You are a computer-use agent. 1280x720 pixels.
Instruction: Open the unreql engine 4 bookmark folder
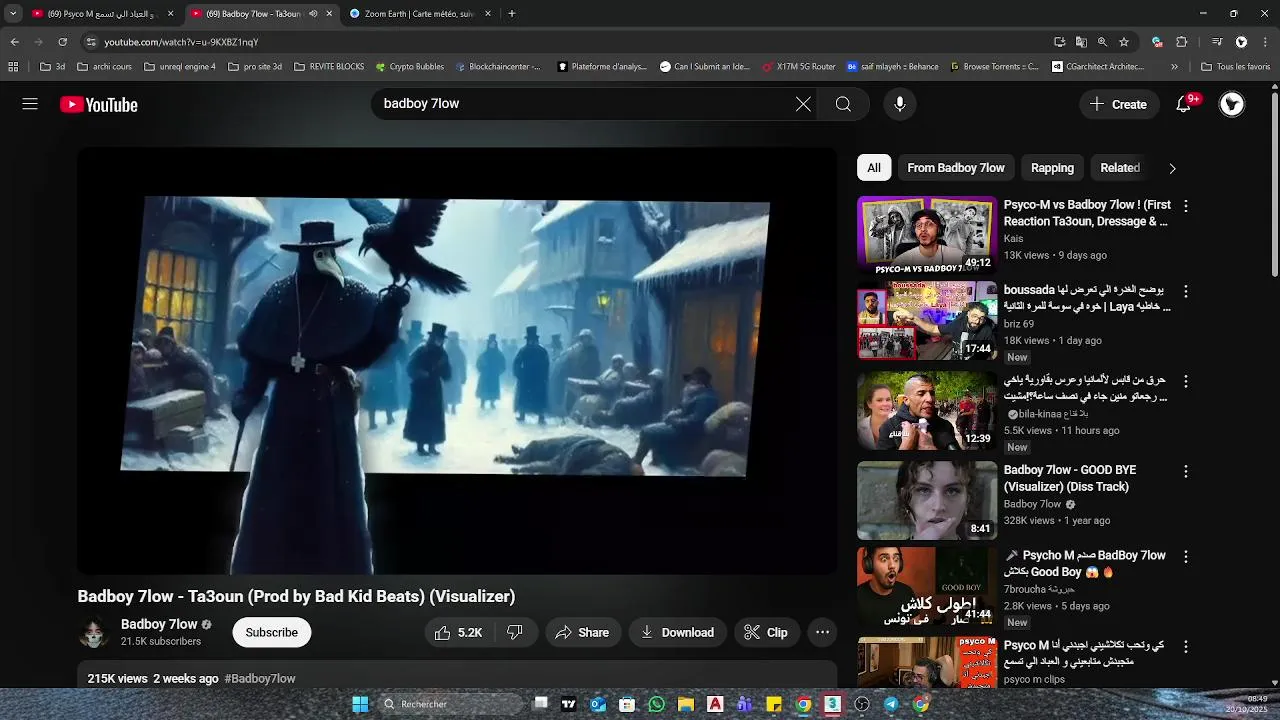click(x=180, y=67)
